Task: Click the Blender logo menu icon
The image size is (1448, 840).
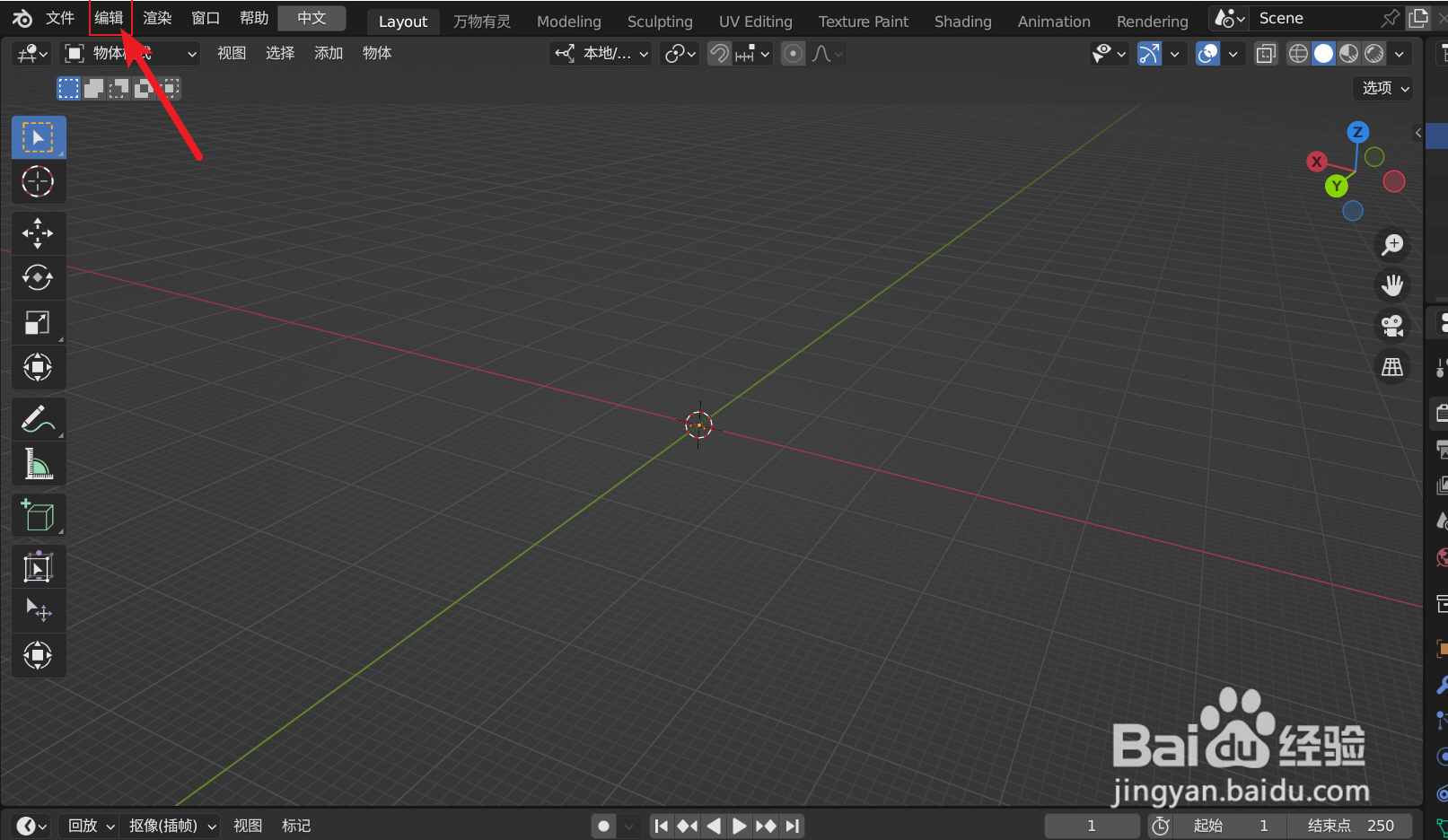Action: click(x=22, y=18)
